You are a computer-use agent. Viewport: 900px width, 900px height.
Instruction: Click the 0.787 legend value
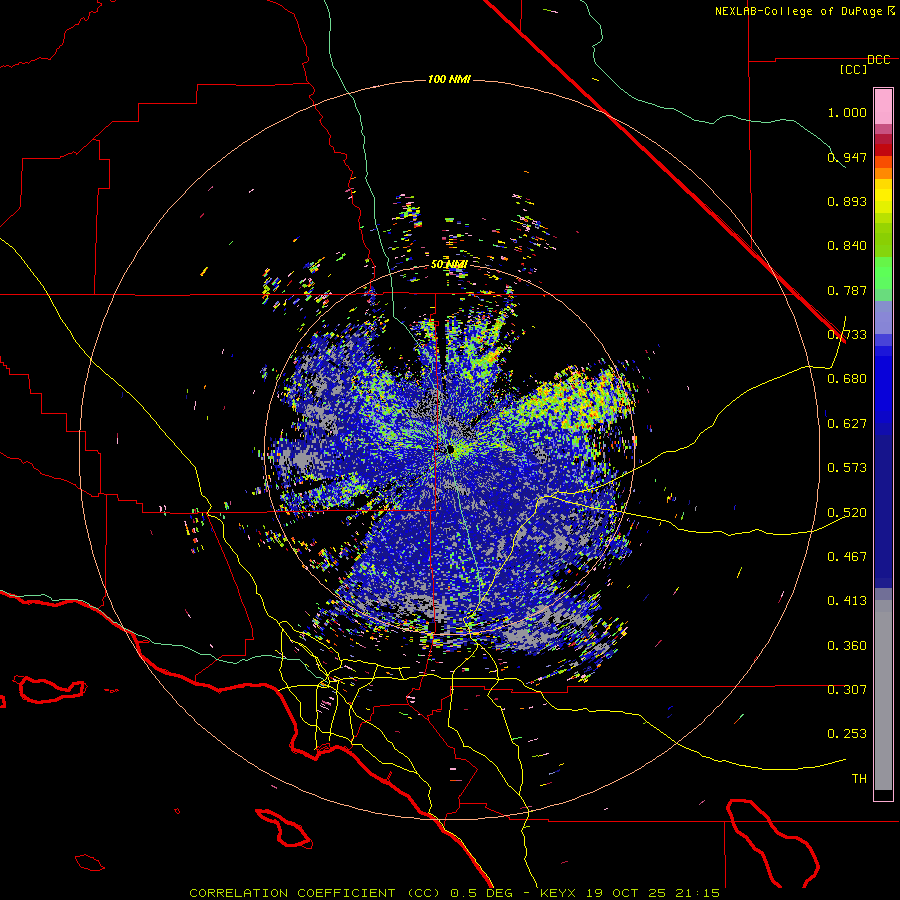pos(847,290)
